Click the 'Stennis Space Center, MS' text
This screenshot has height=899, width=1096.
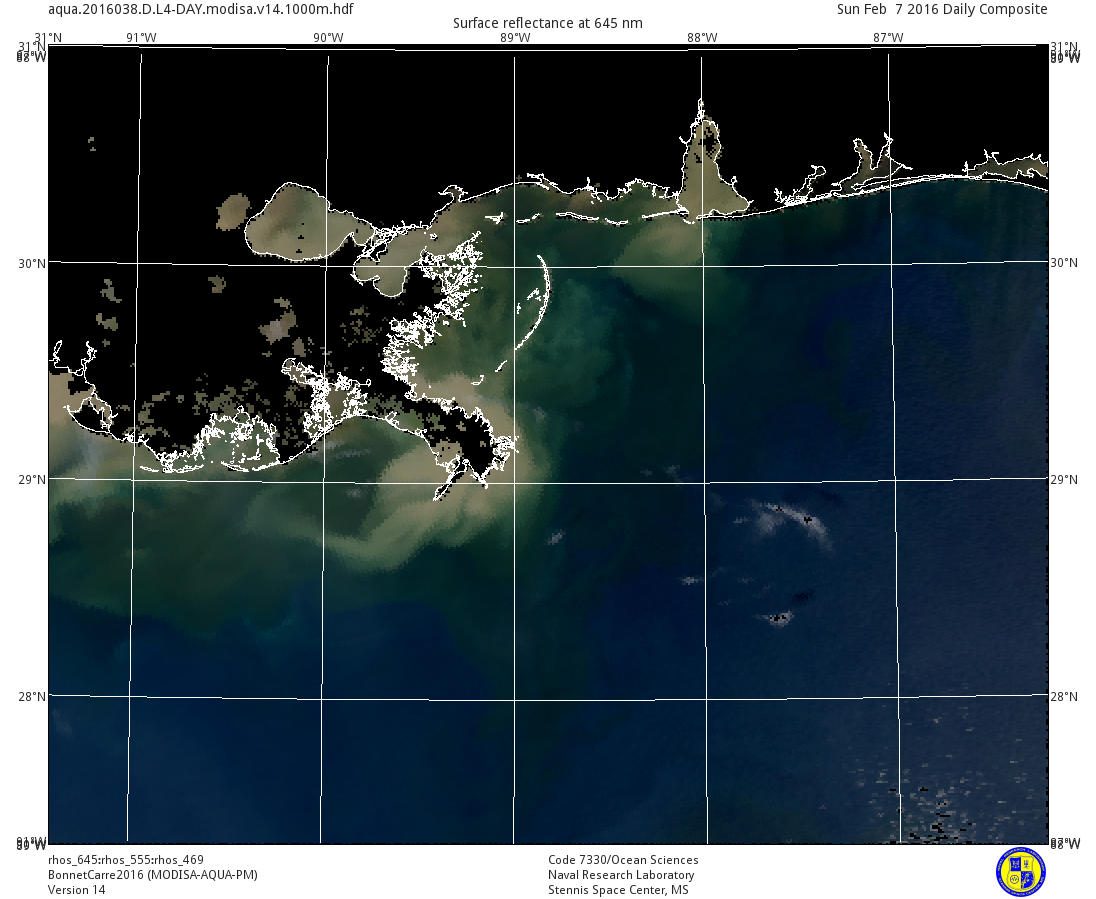click(x=618, y=890)
